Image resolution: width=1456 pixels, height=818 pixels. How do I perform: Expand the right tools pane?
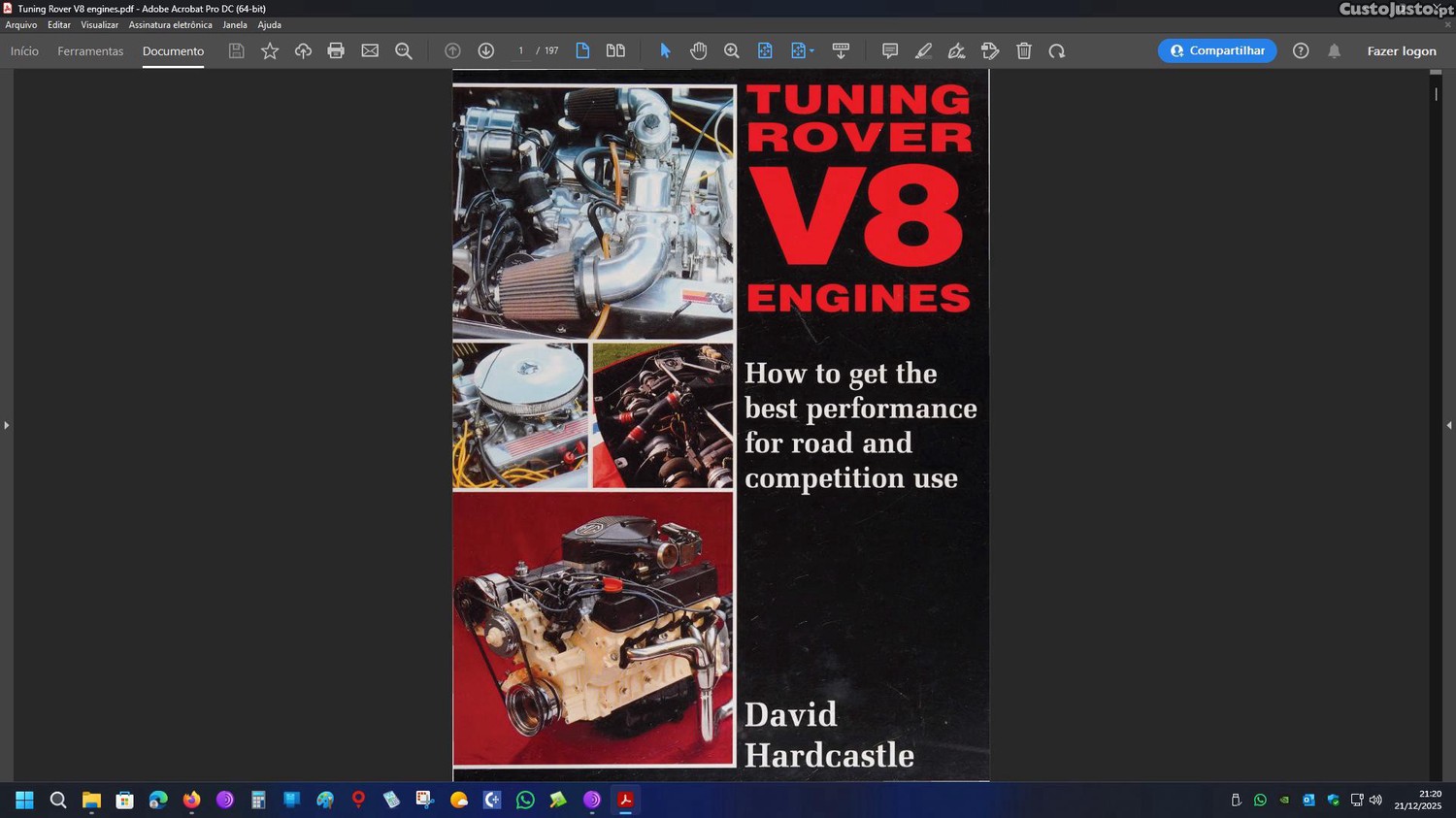click(1448, 425)
